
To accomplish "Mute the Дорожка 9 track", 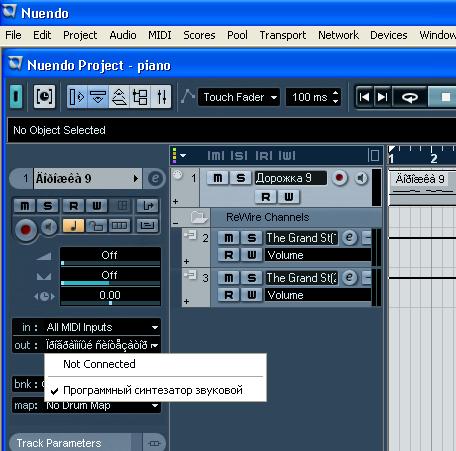I will (218, 178).
